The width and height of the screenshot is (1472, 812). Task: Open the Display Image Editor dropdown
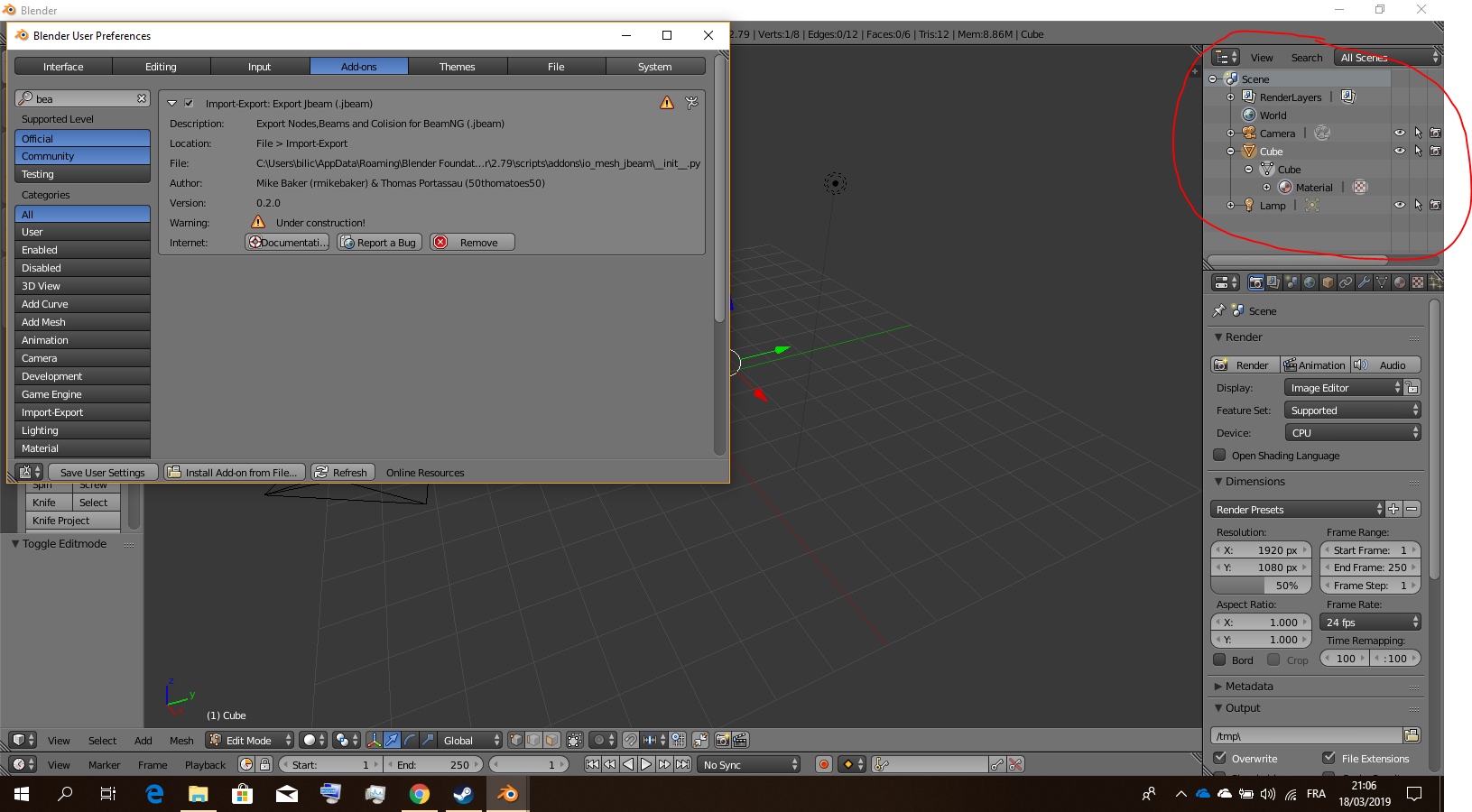(1344, 387)
